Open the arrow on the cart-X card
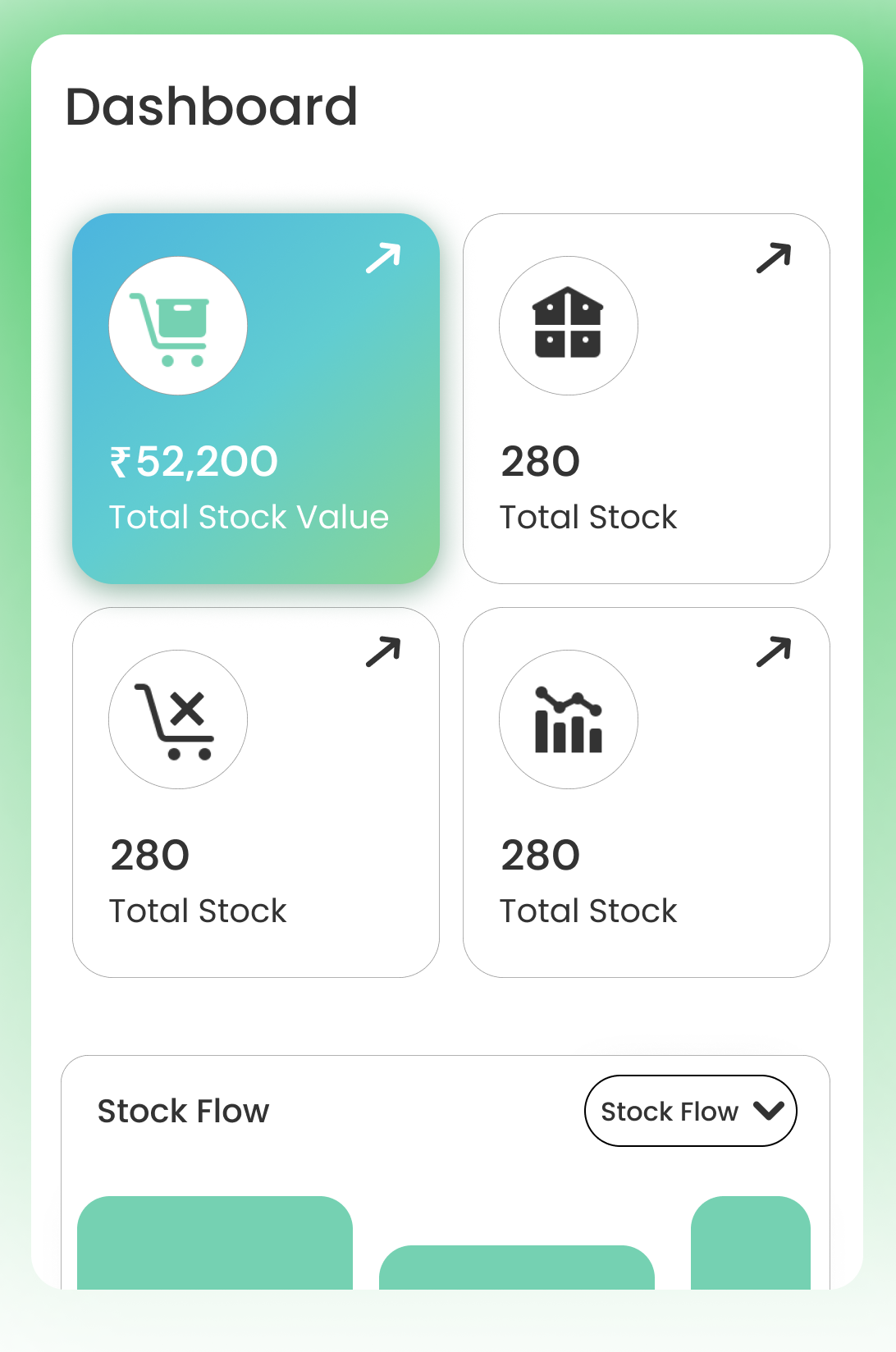 (383, 651)
